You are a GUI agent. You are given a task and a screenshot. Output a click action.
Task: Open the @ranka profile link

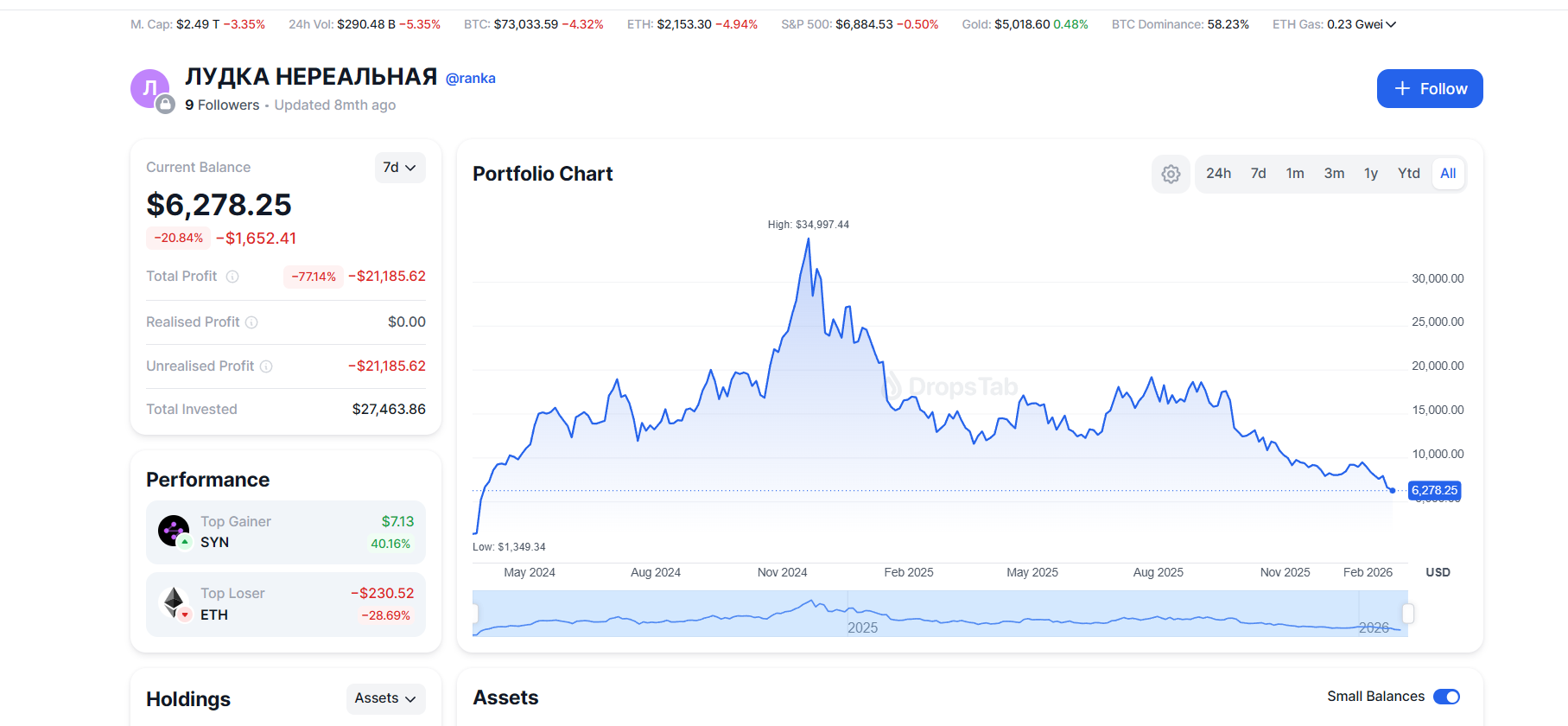470,79
